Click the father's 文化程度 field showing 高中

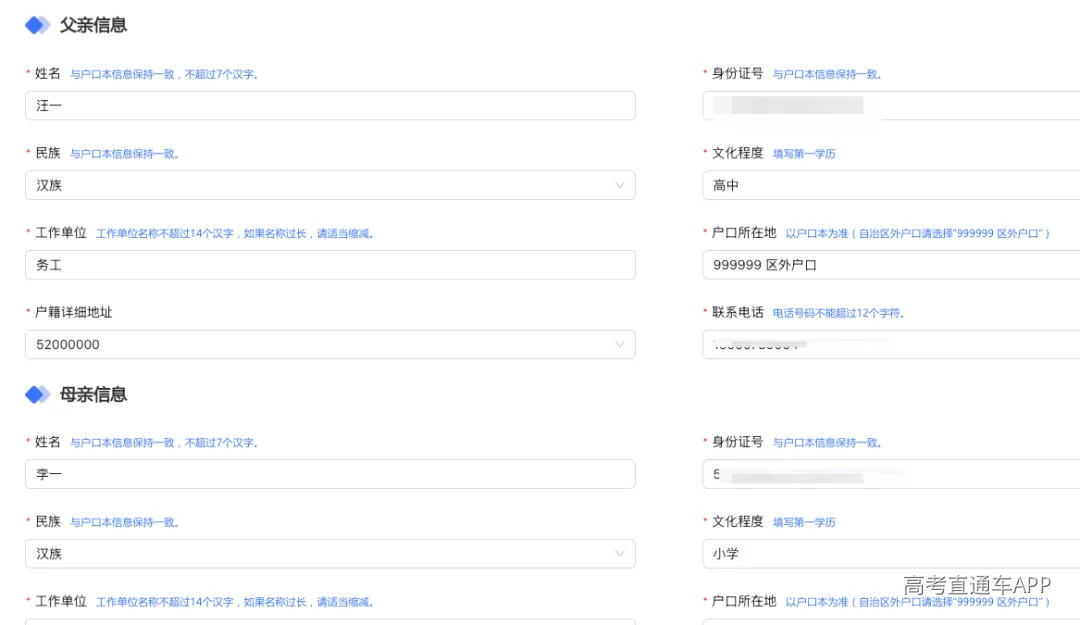pyautogui.click(x=891, y=185)
